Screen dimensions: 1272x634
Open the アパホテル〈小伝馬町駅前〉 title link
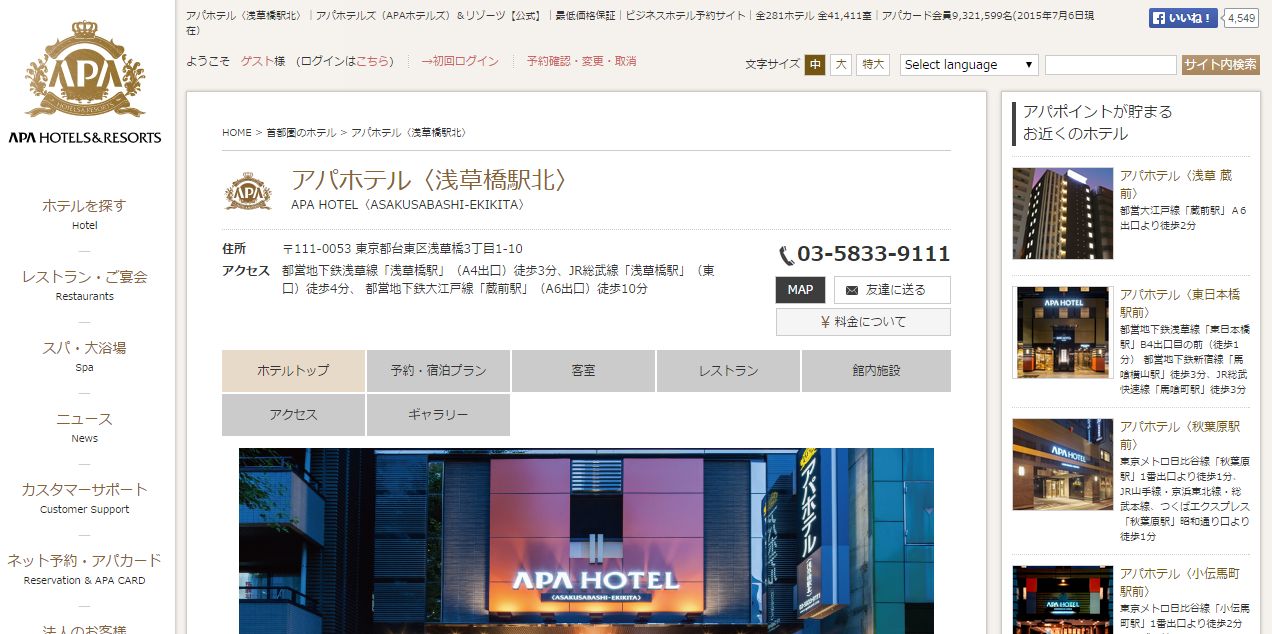(x=1180, y=583)
